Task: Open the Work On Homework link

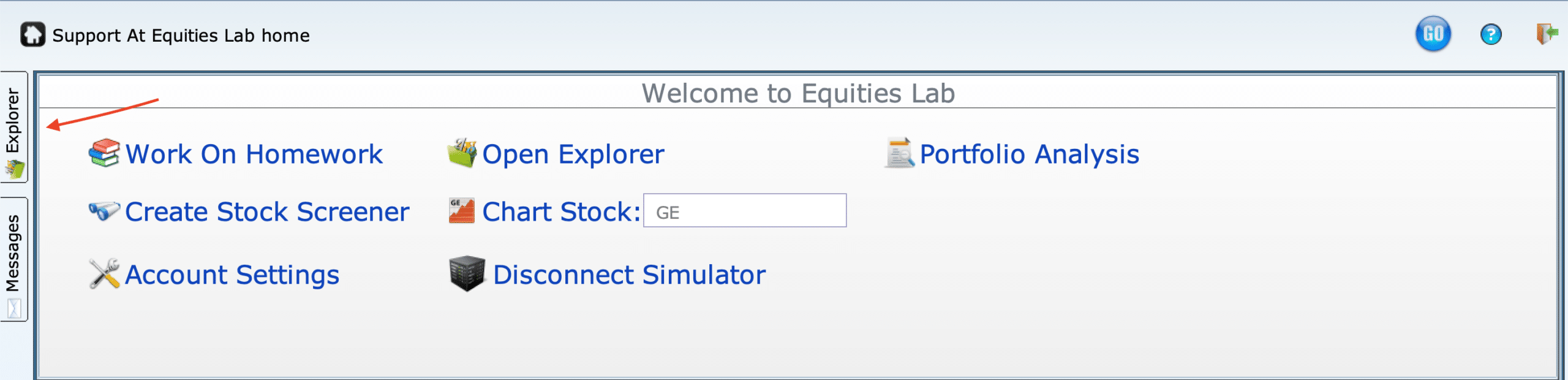Action: pos(254,154)
